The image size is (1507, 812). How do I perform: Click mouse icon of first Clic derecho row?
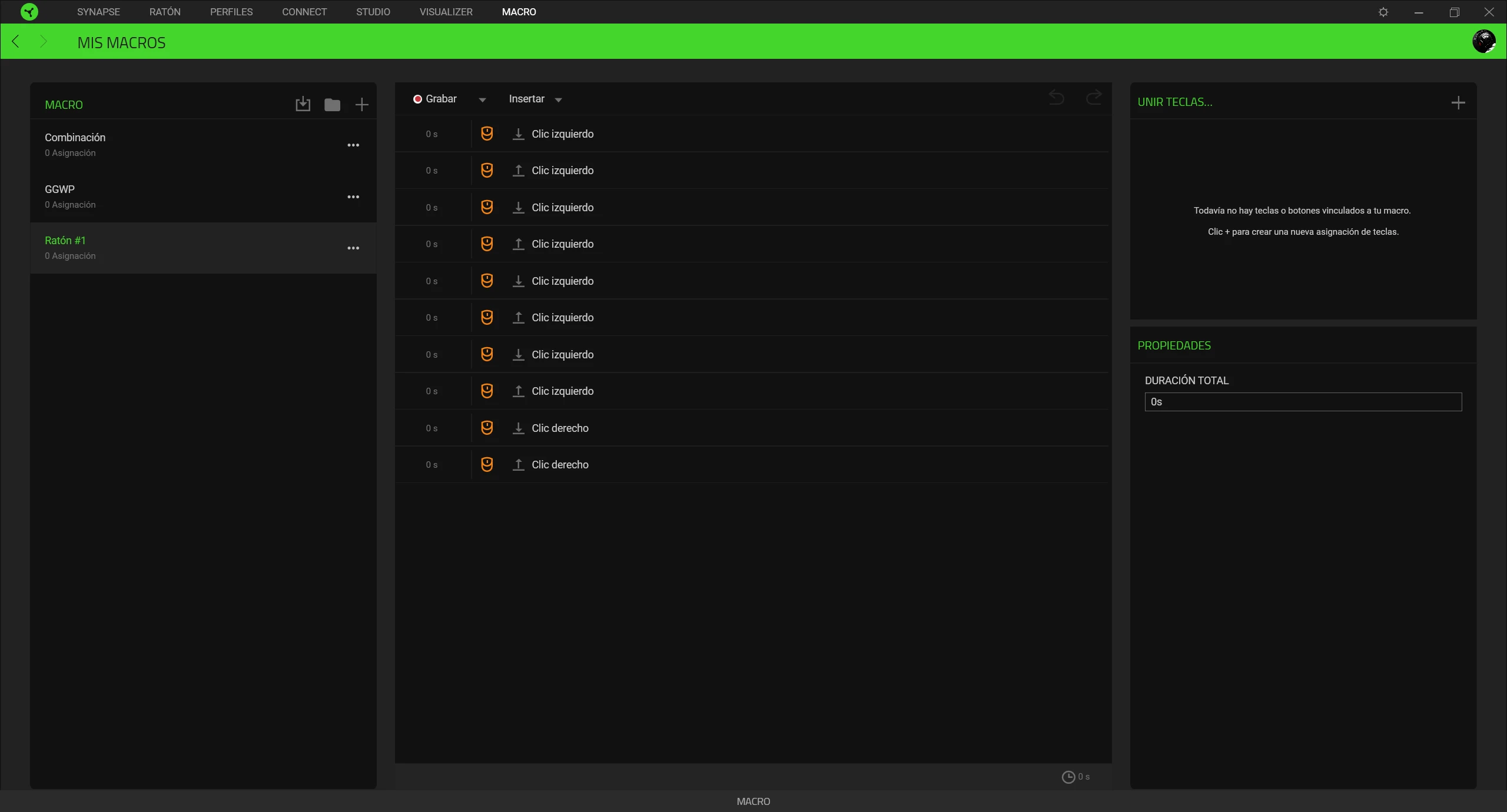click(x=487, y=428)
